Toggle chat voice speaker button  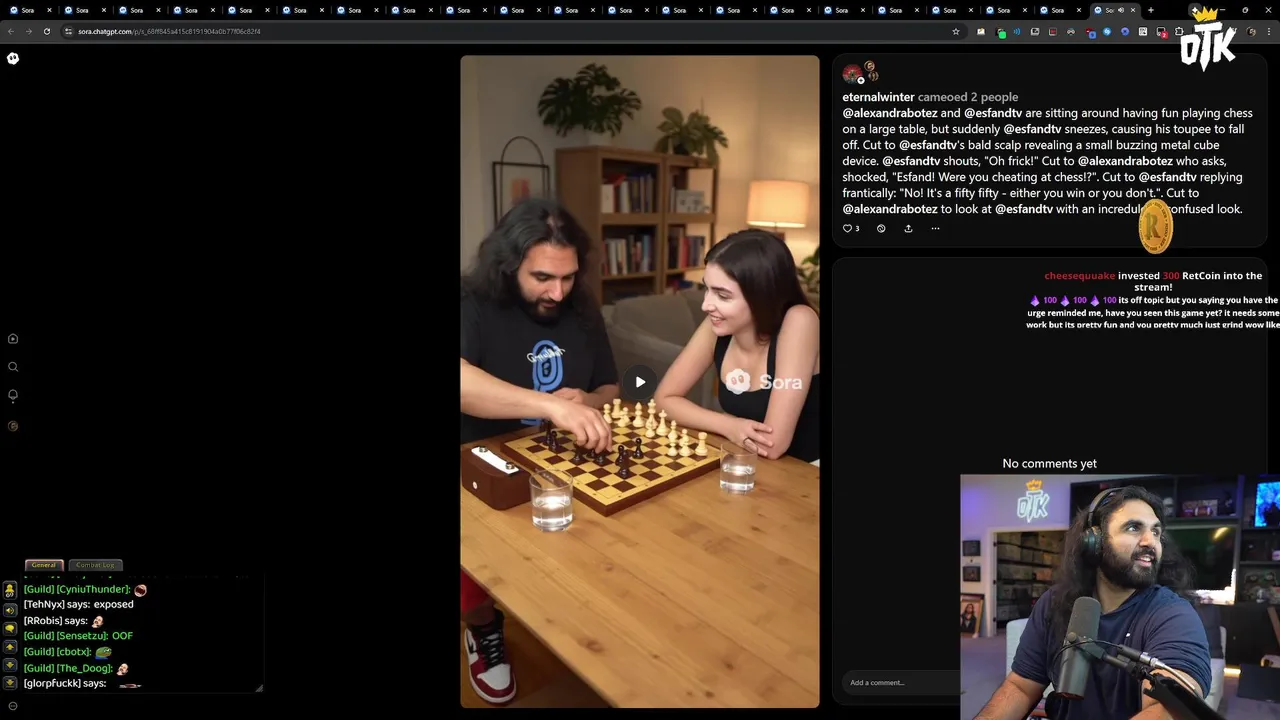pos(11,610)
